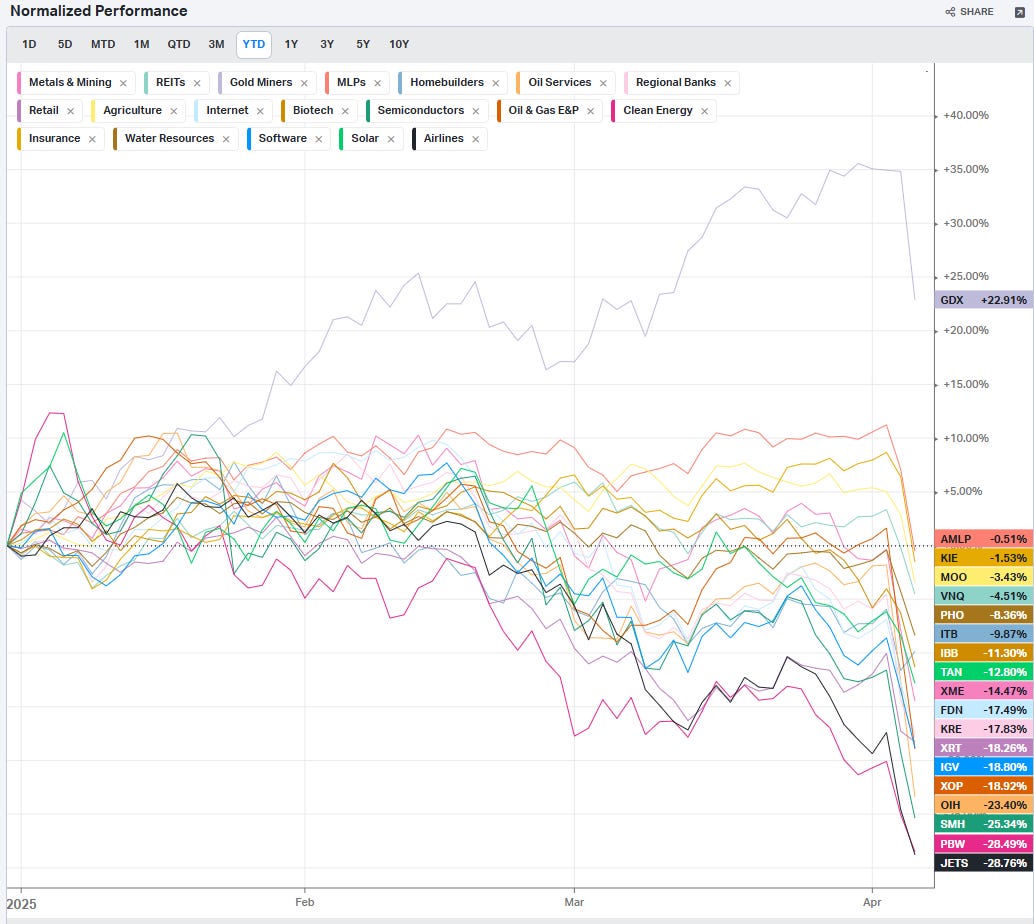
Task: Toggle Water Resources legend label
Action: pyautogui.click(x=169, y=138)
